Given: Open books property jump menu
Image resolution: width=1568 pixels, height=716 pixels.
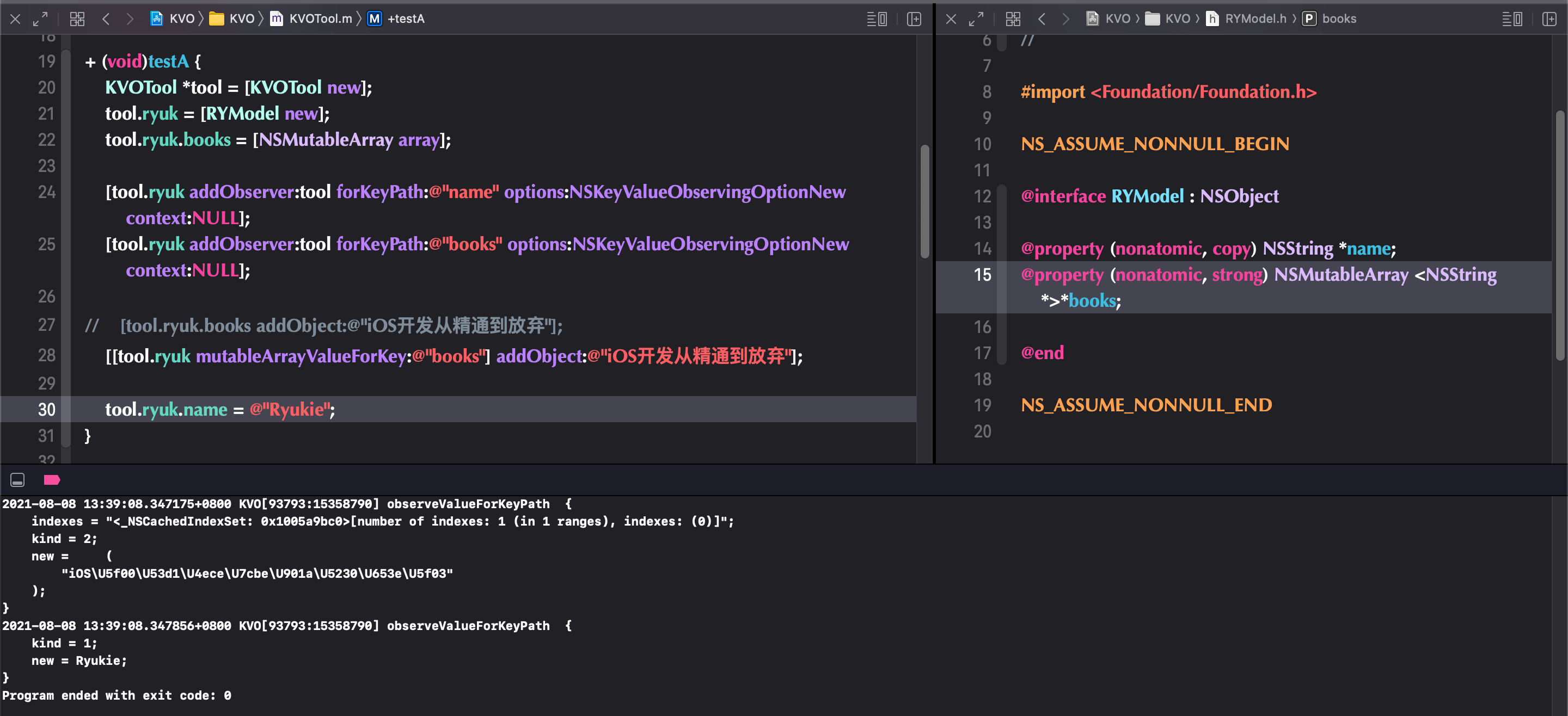Looking at the screenshot, I should pyautogui.click(x=1330, y=19).
